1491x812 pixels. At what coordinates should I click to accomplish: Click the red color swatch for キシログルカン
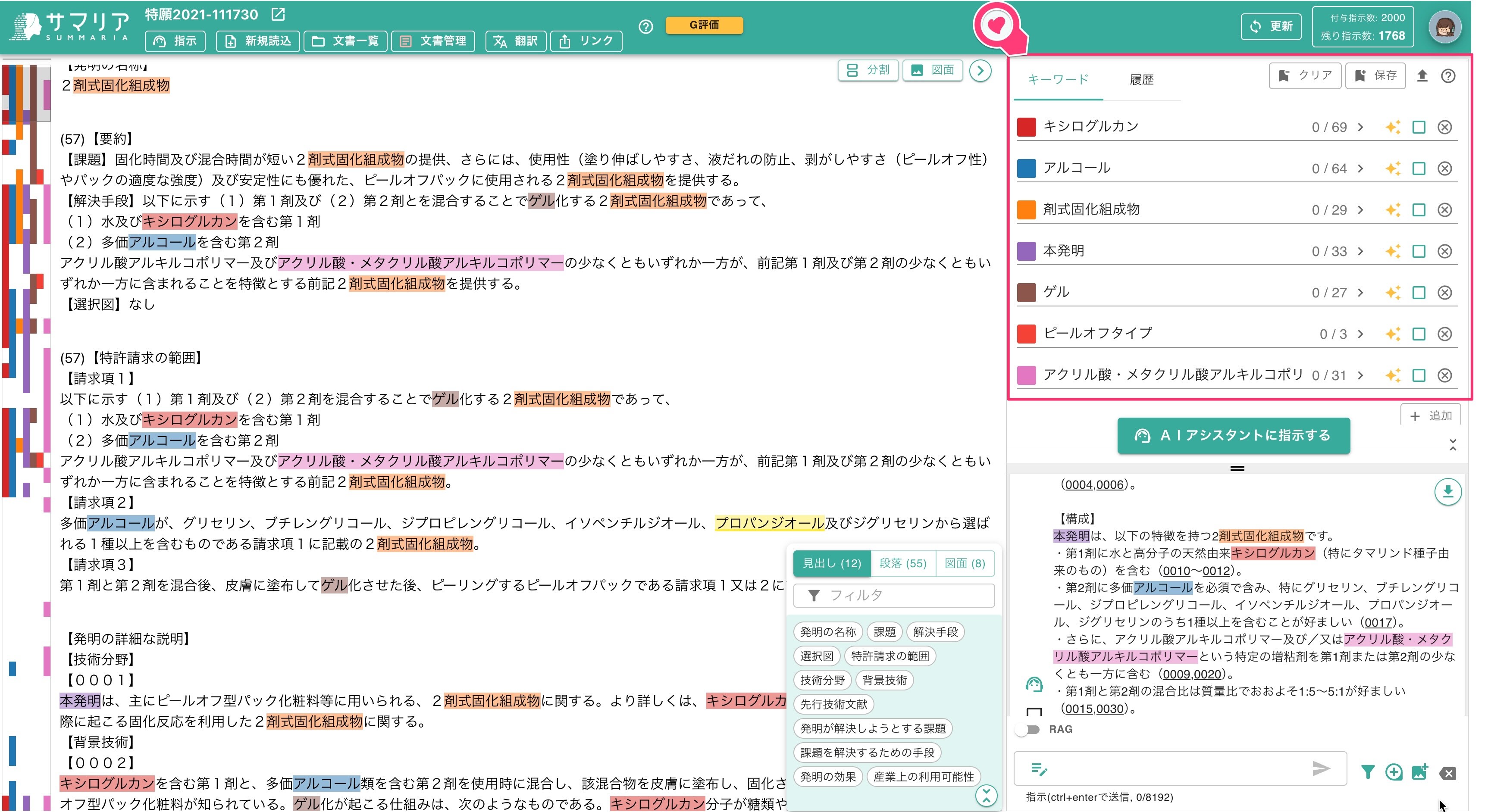click(x=1026, y=127)
